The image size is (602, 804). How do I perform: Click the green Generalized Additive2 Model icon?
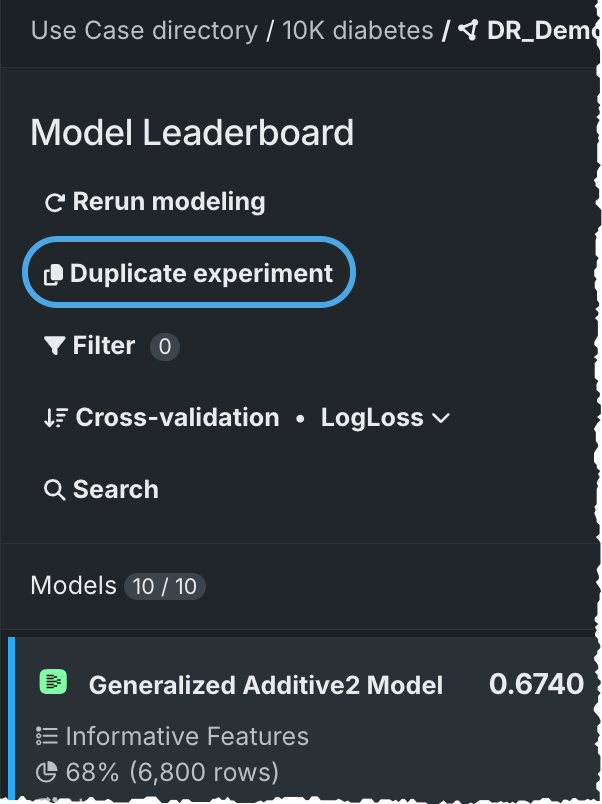coord(53,683)
